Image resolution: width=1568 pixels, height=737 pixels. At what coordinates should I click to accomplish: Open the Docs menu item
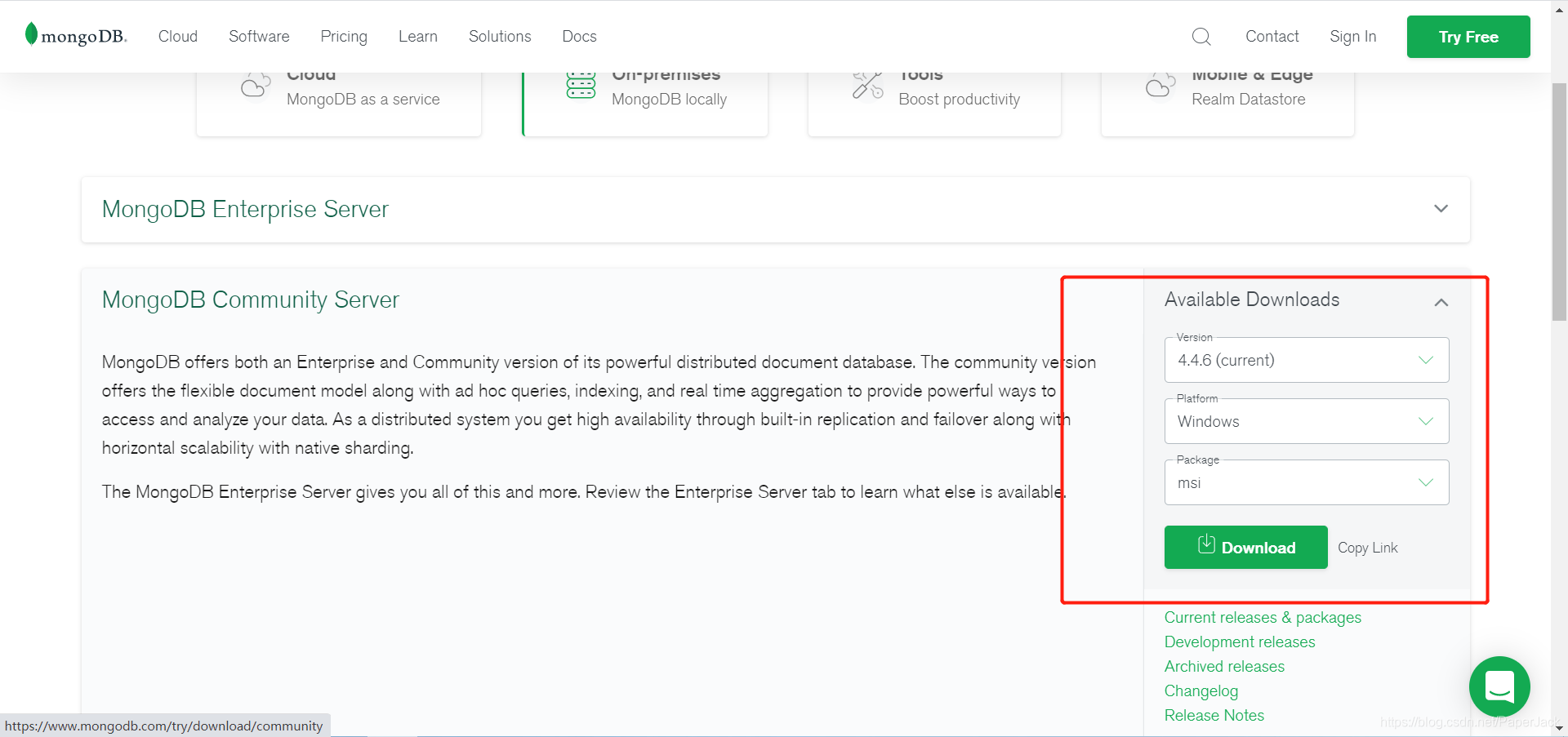(x=579, y=37)
